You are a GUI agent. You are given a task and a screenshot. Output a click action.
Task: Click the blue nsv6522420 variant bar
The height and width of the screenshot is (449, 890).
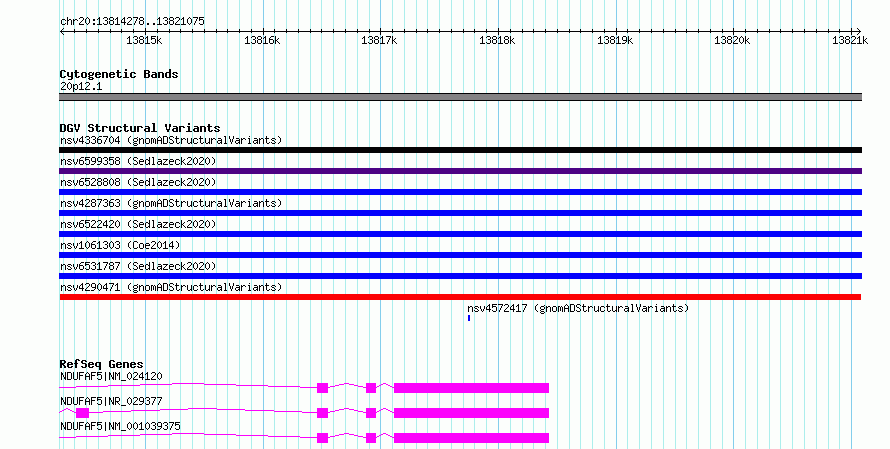[x=460, y=234]
